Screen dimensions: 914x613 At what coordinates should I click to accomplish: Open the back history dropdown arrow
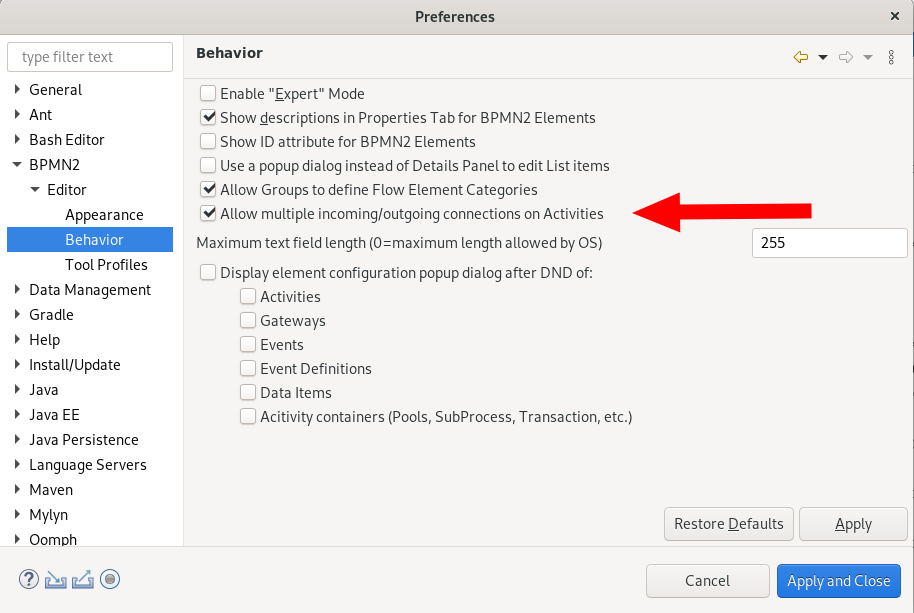(822, 57)
